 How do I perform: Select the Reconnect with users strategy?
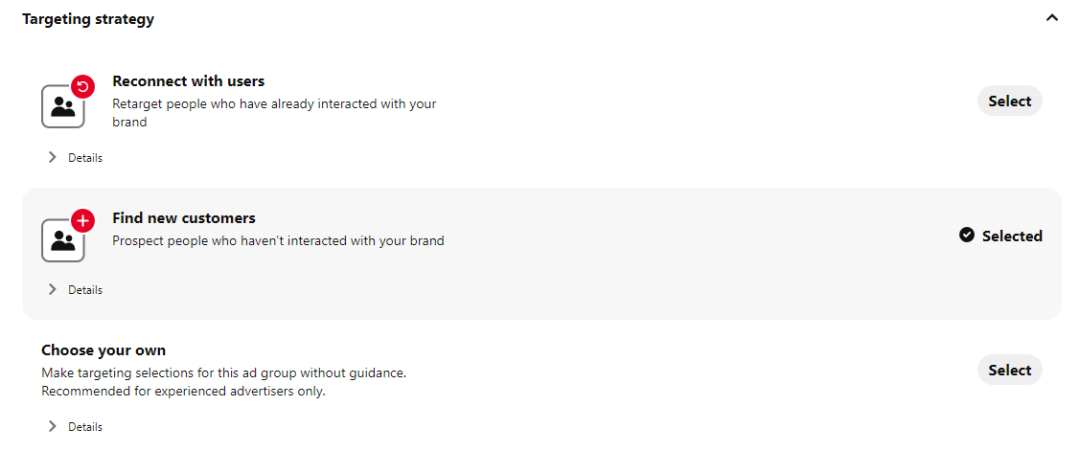1009,101
